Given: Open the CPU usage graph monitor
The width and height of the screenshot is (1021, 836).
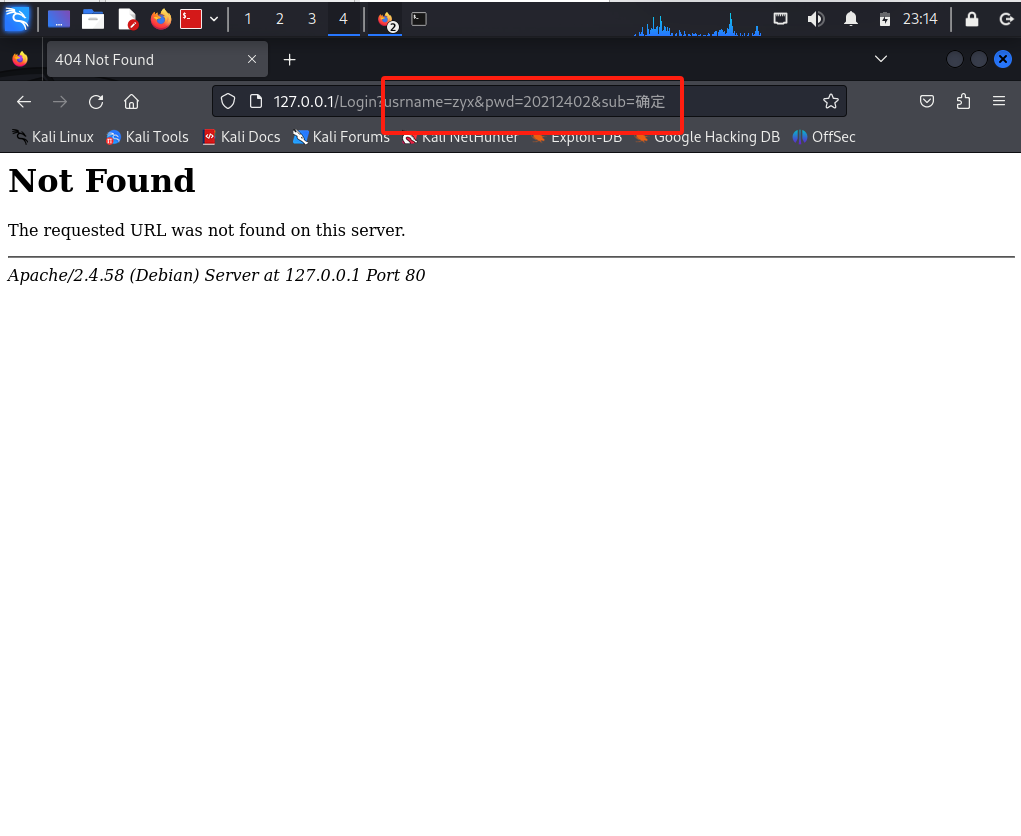Looking at the screenshot, I should click(697, 23).
